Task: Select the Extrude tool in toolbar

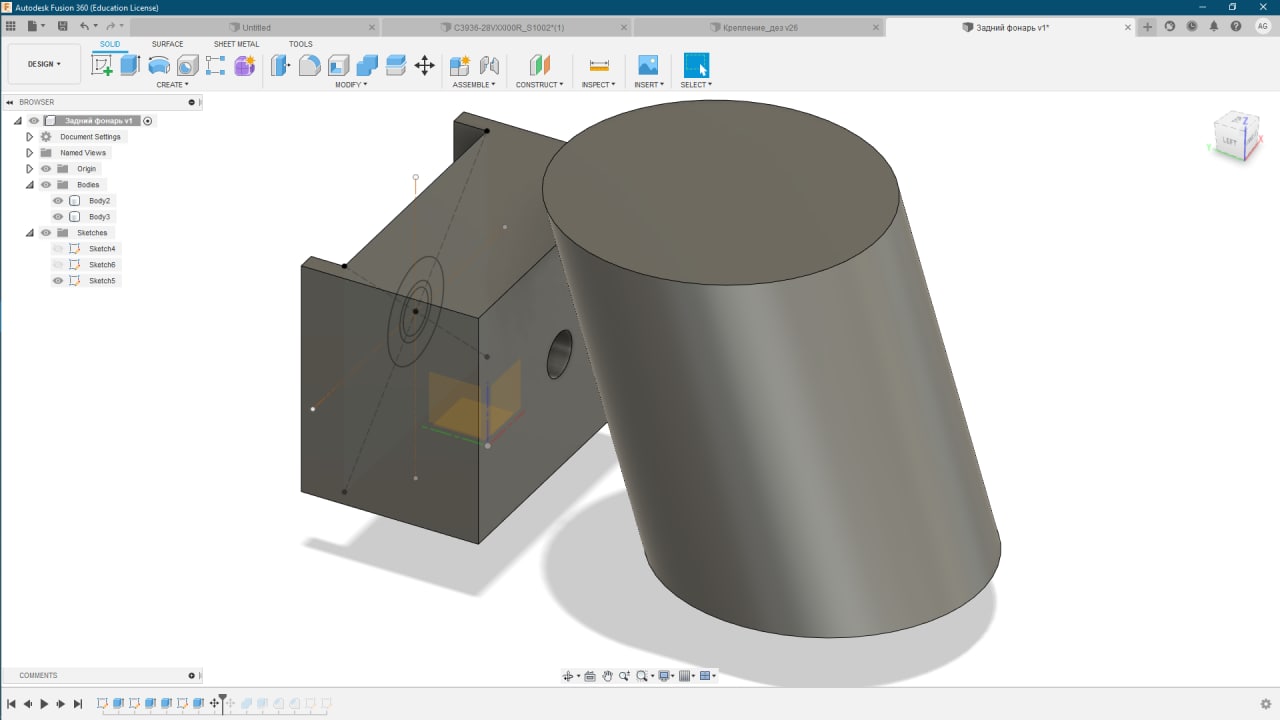Action: [130, 66]
